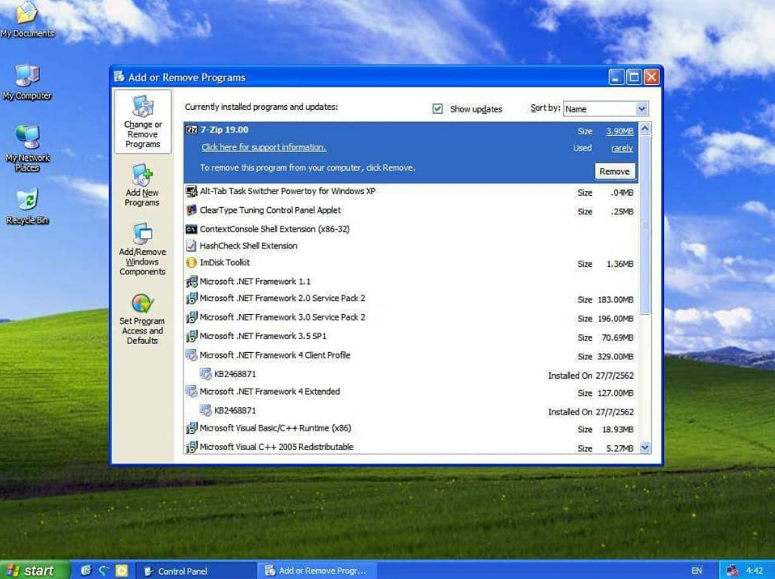Screen dimensions: 775x579
Task: Open the Sort by dropdown
Action: click(x=642, y=109)
